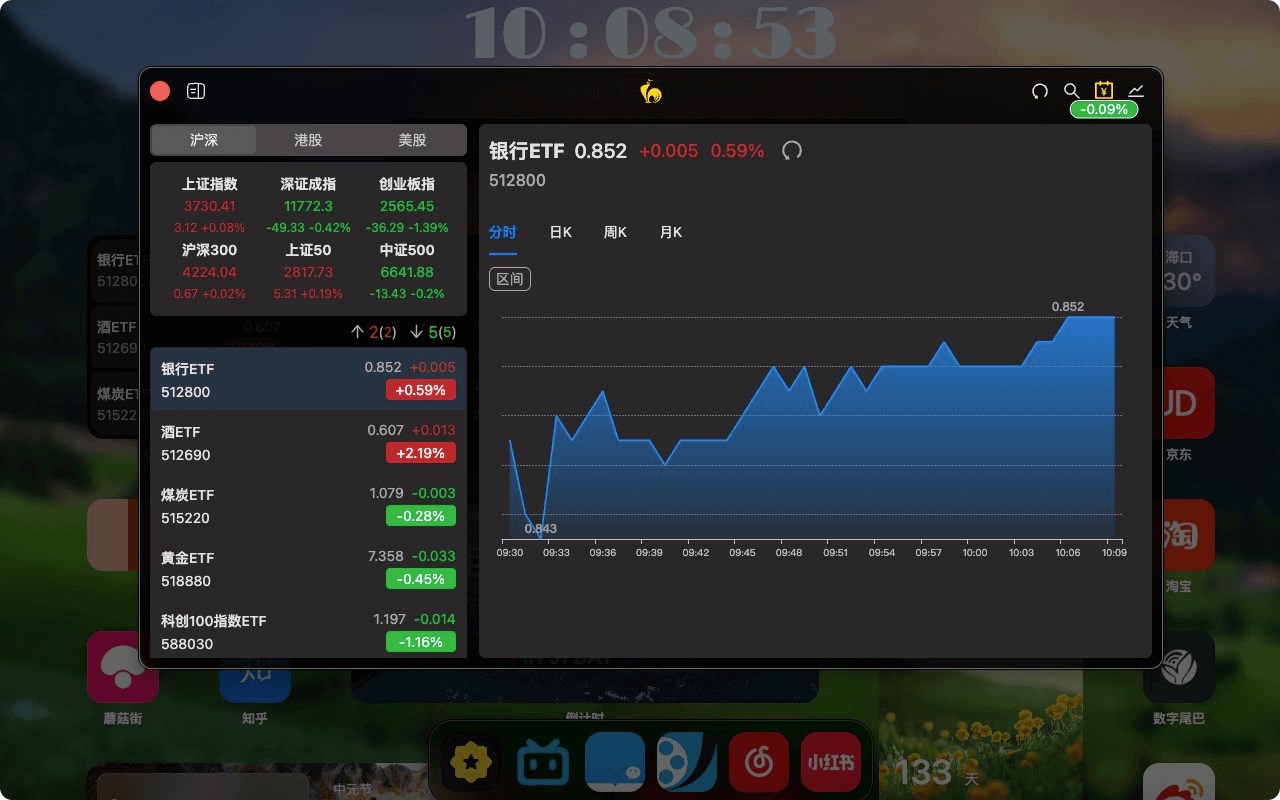The height and width of the screenshot is (800, 1280).
Task: Click the refresh icon in the title bar
Action: 1040,91
